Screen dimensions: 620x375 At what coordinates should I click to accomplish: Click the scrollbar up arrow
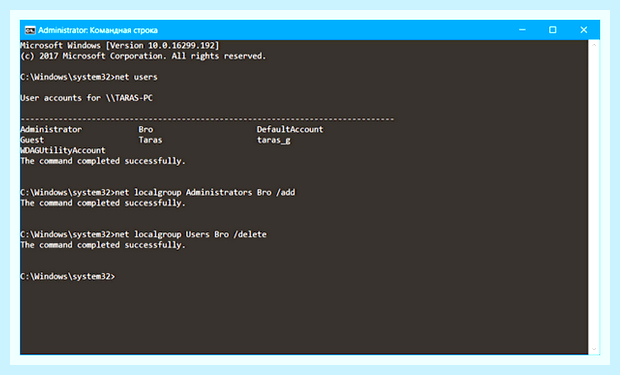pos(594,45)
